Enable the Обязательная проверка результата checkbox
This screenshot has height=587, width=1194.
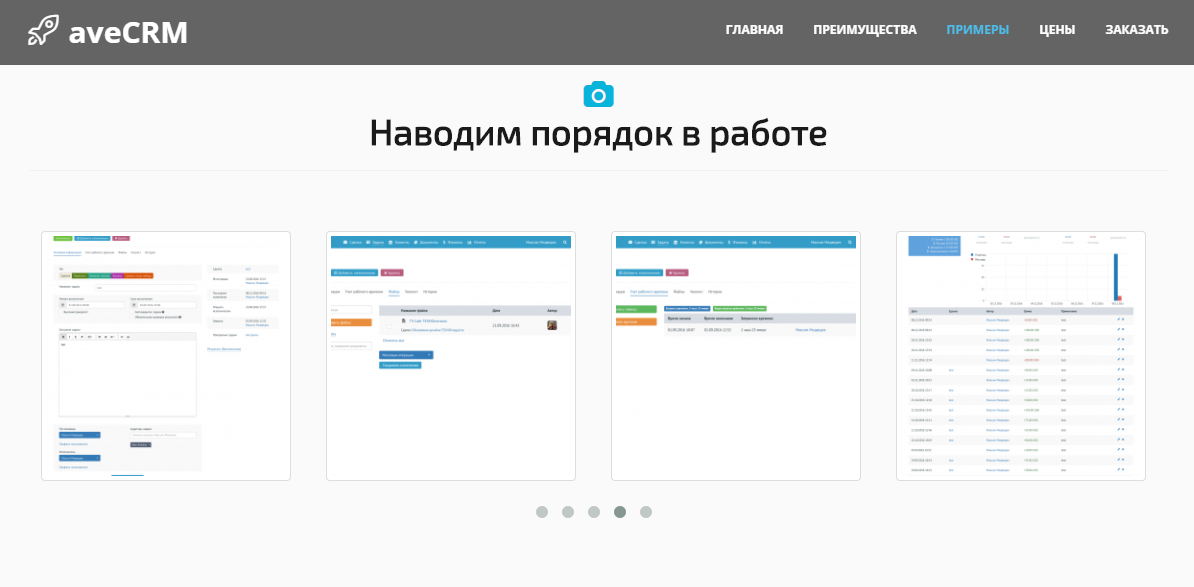click(134, 316)
